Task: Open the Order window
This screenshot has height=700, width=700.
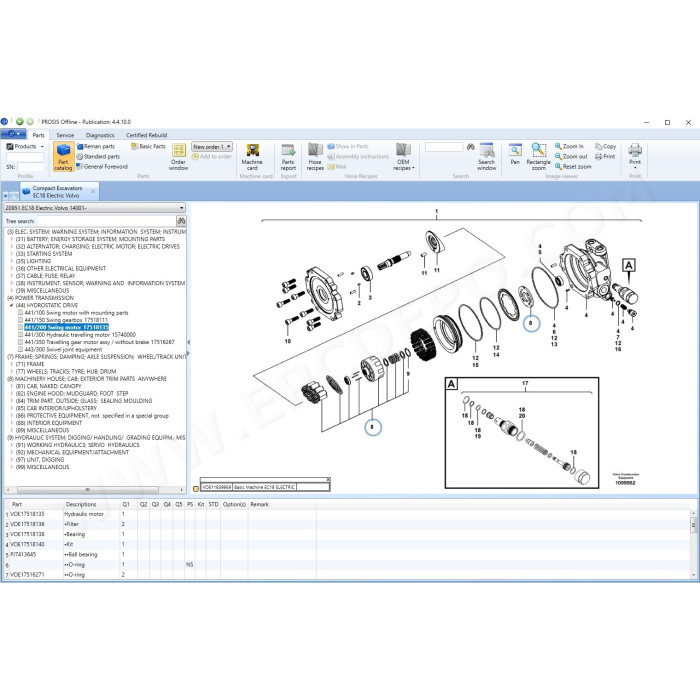Action: pyautogui.click(x=179, y=157)
